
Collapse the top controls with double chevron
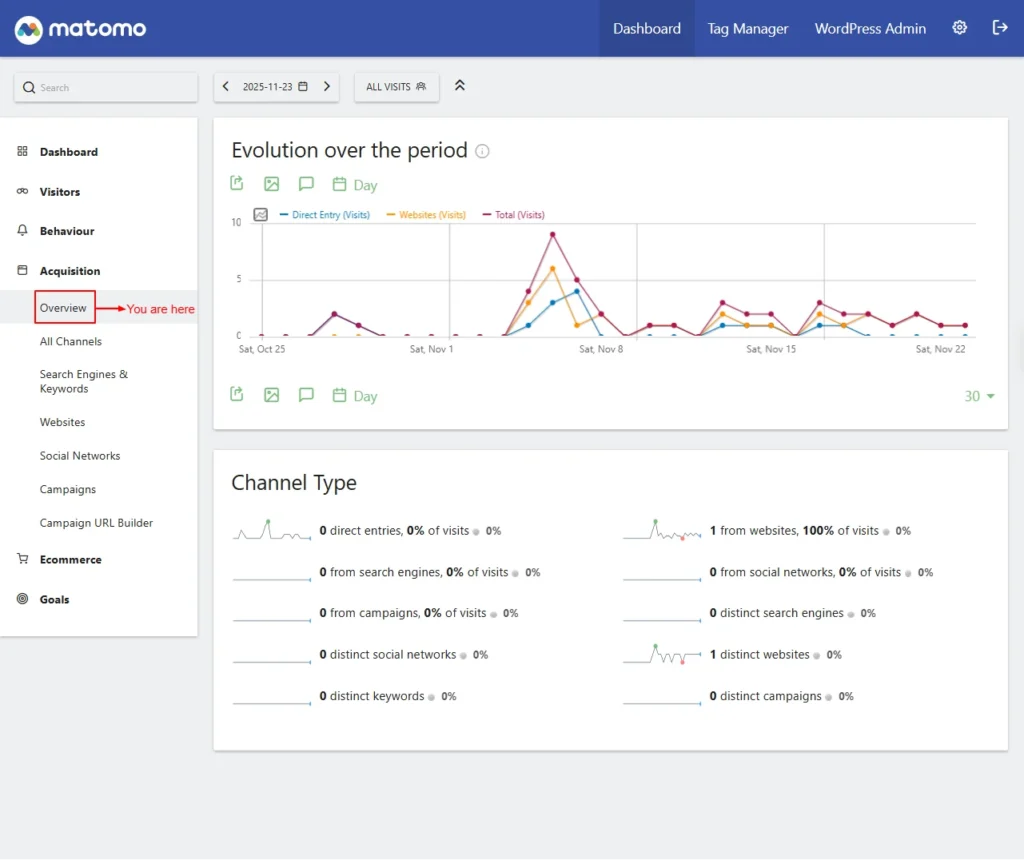pyautogui.click(x=460, y=86)
